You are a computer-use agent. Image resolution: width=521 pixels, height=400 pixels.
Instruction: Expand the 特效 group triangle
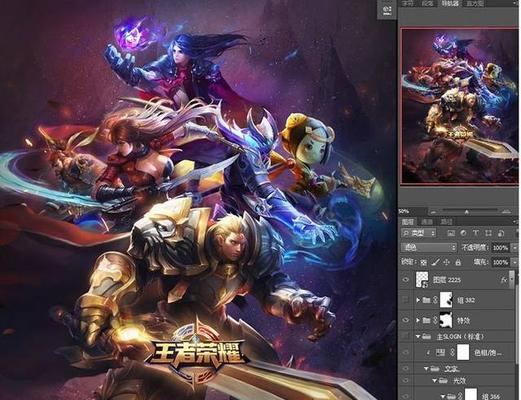(418, 320)
